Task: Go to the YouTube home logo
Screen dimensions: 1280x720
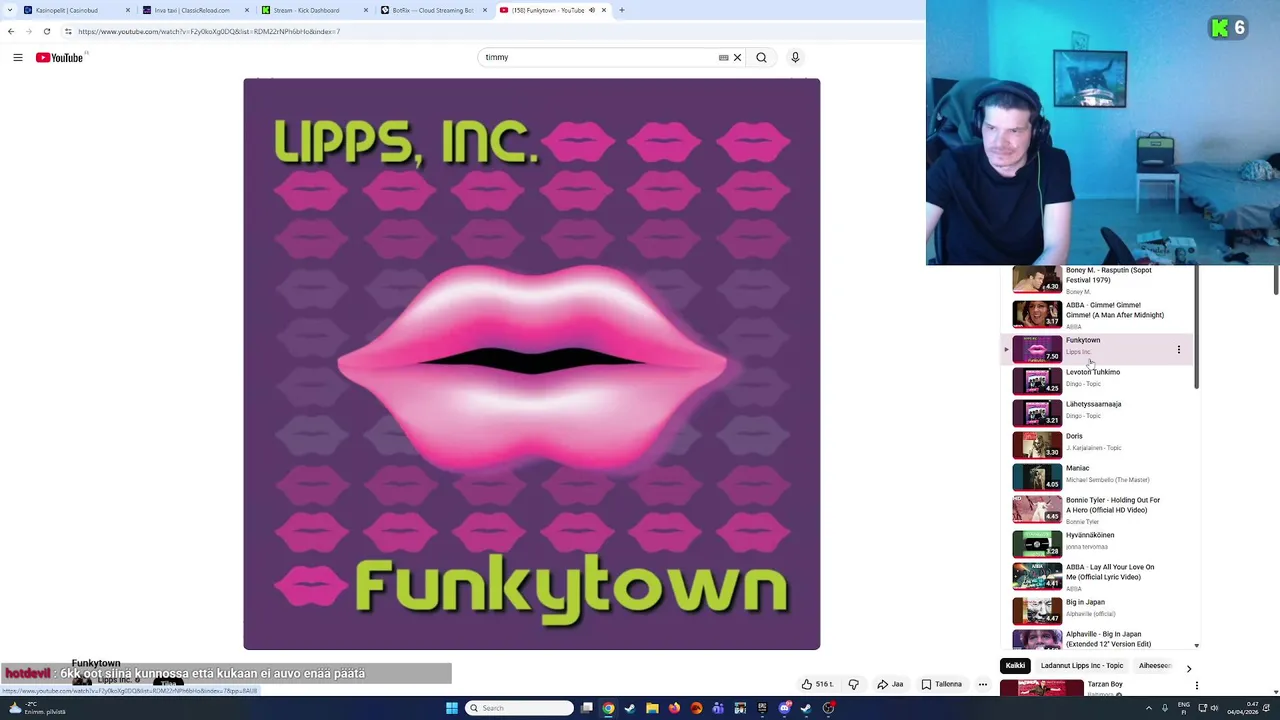Action: coord(60,57)
